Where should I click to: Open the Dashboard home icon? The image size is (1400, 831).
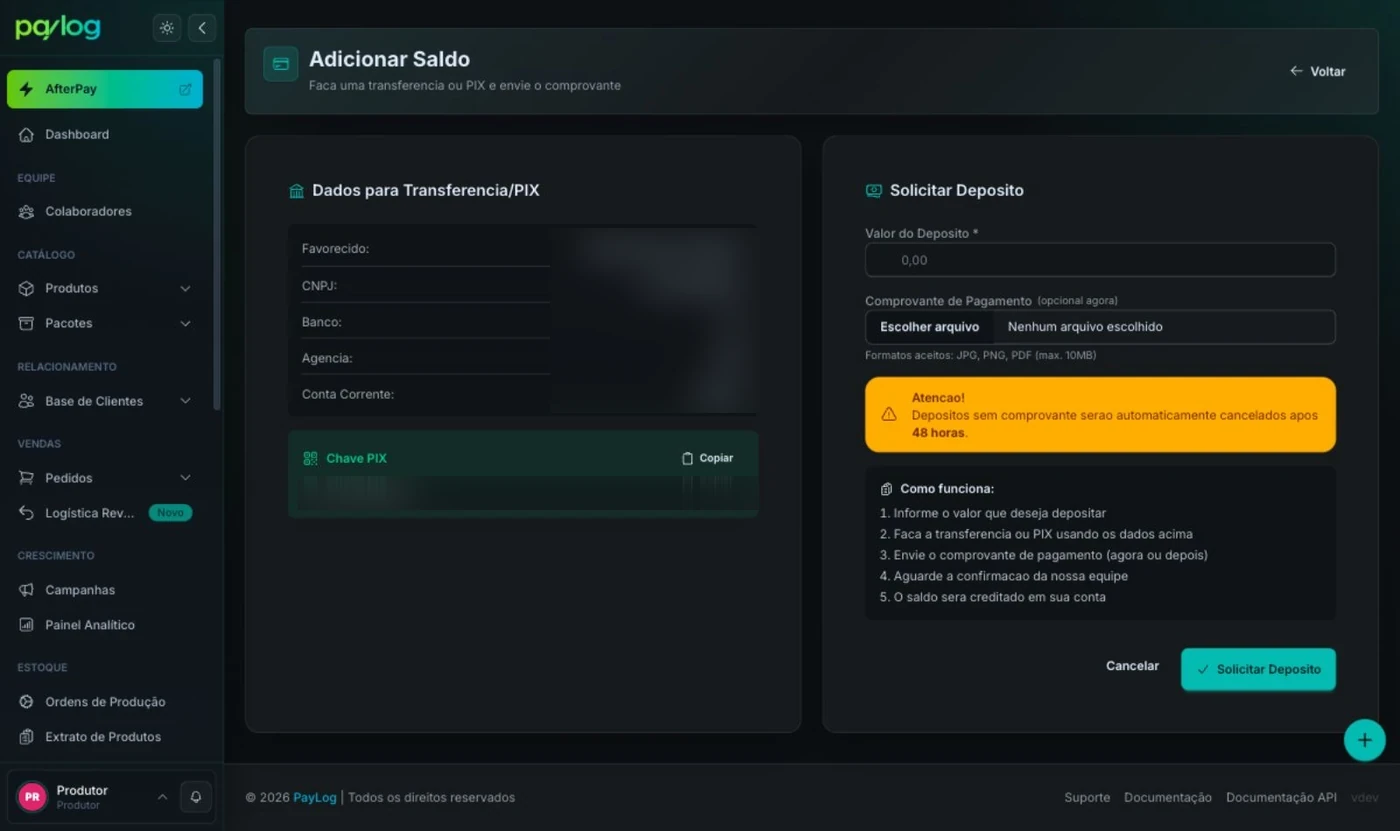pos(26,134)
